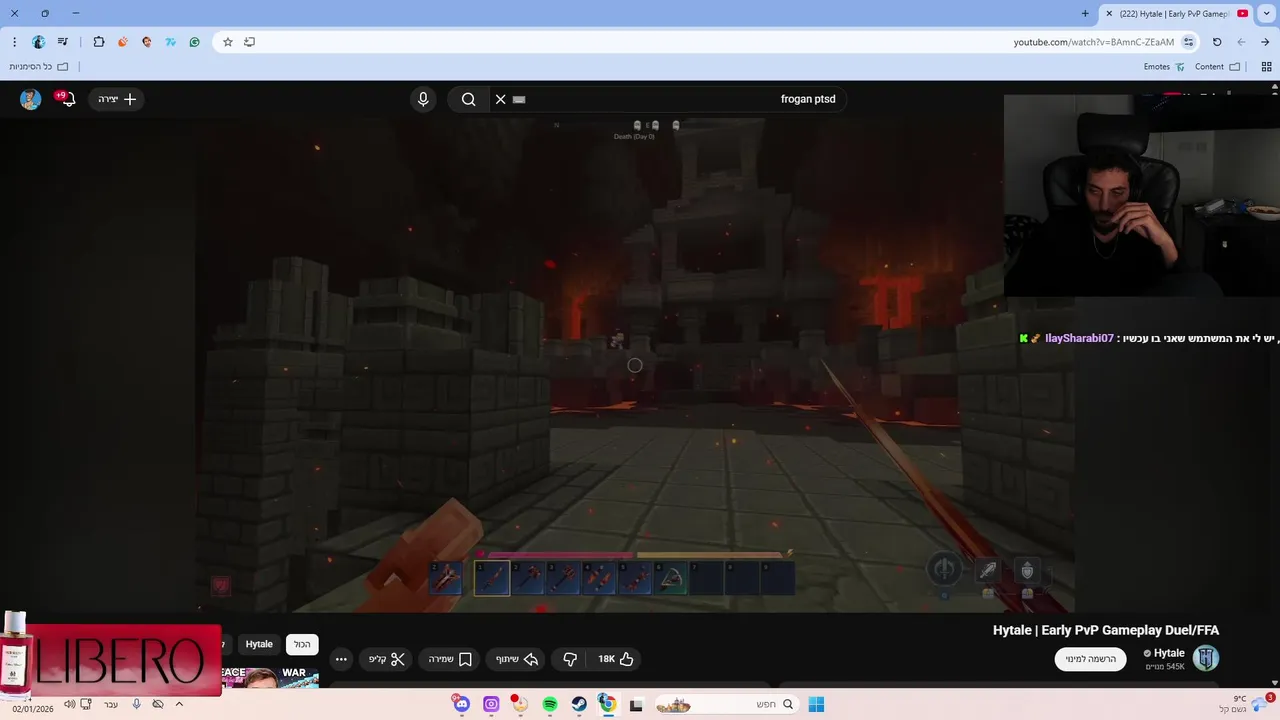The height and width of the screenshot is (720, 1280).
Task: Save the video to a playlist
Action: coord(450,659)
